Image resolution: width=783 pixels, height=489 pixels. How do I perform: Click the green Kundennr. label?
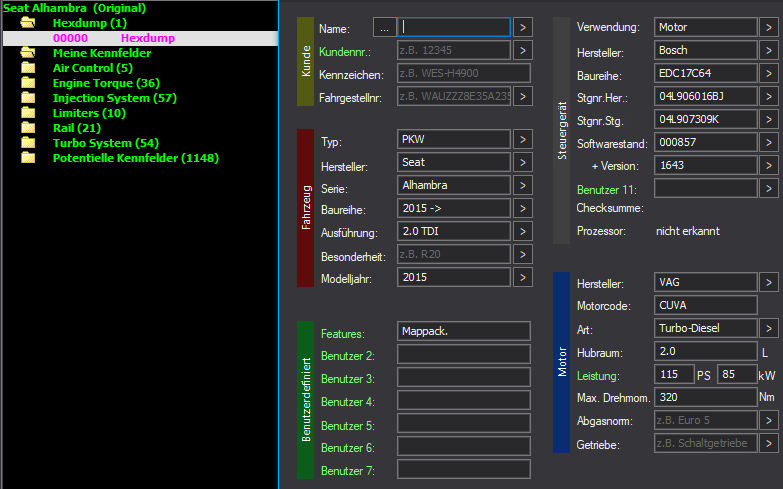(345, 52)
